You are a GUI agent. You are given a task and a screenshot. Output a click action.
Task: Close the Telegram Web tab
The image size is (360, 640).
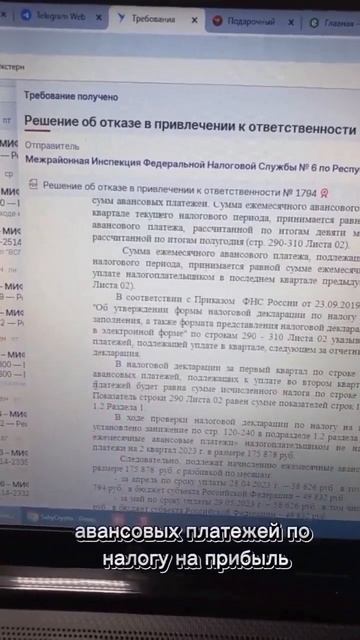click(x=99, y=18)
